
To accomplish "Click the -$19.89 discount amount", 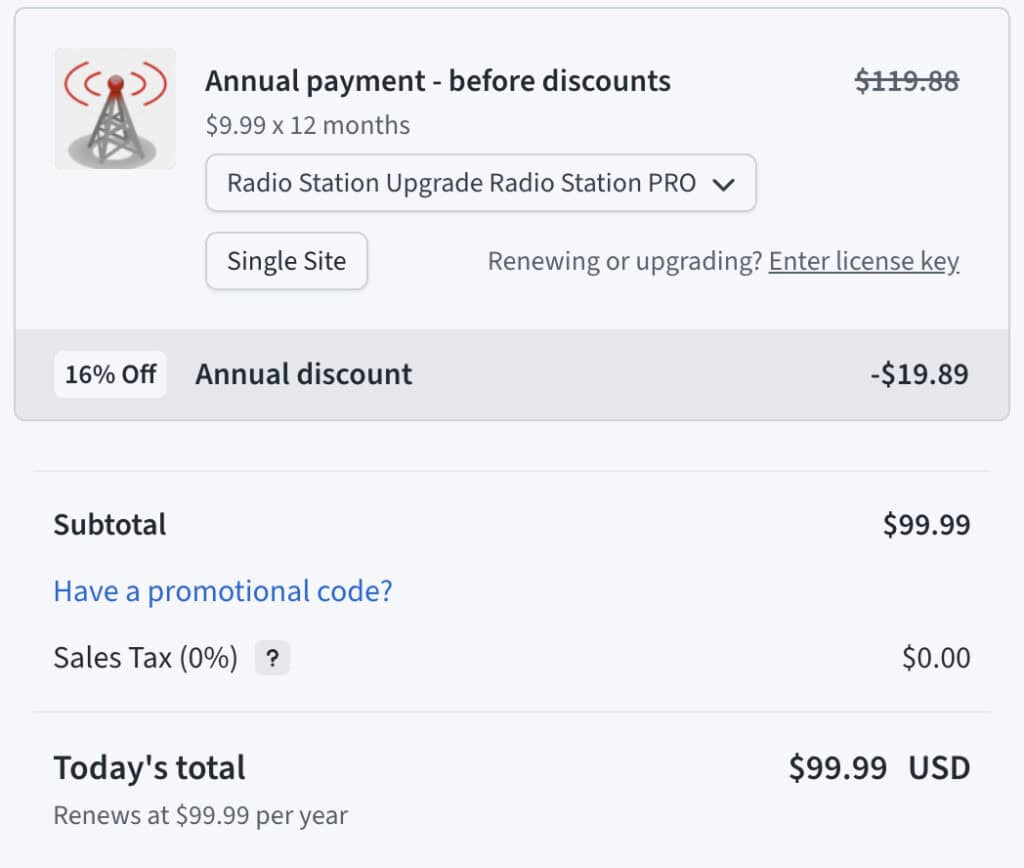I will click(919, 374).
